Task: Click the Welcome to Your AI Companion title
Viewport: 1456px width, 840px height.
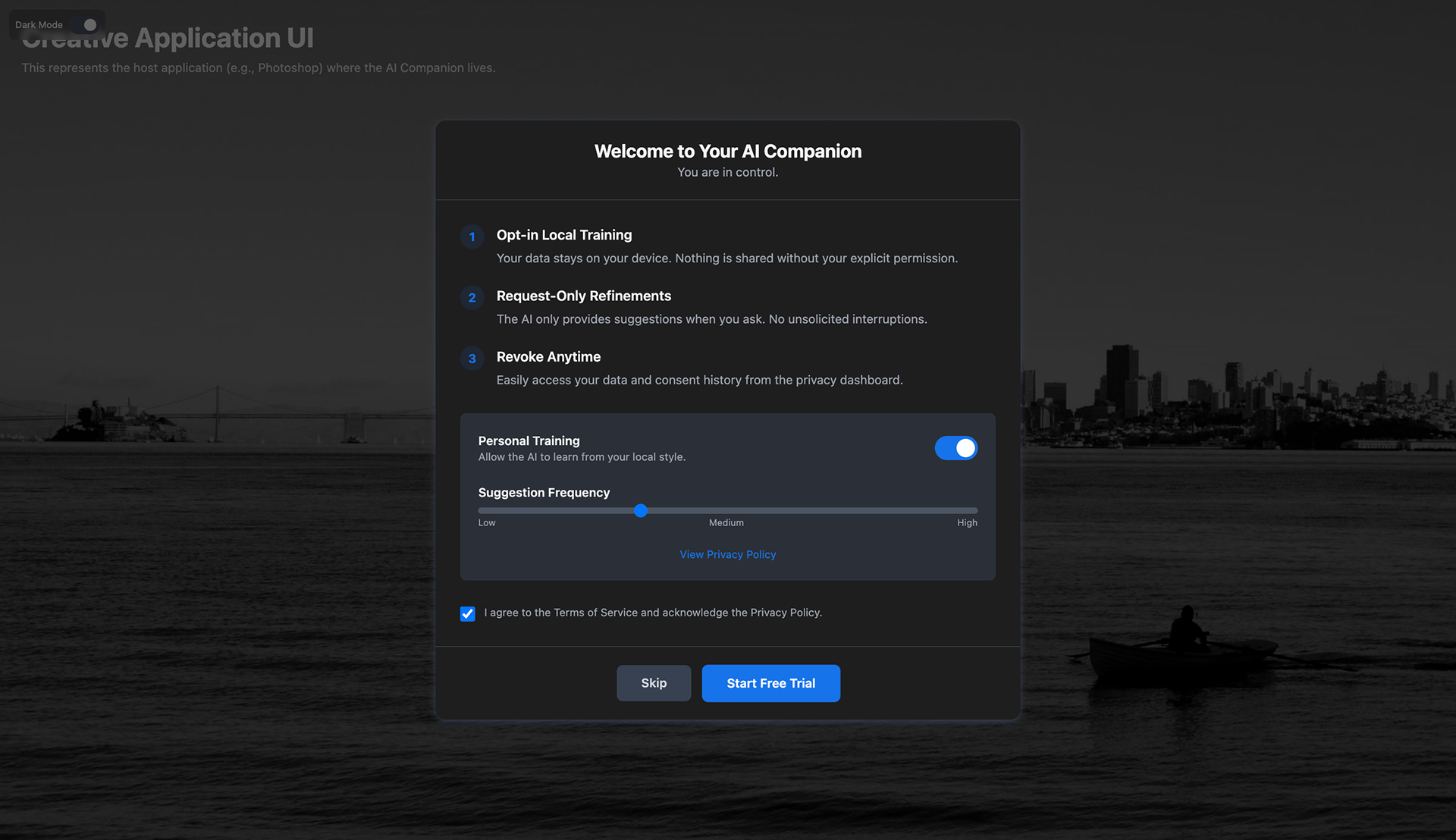Action: pyautogui.click(x=727, y=151)
